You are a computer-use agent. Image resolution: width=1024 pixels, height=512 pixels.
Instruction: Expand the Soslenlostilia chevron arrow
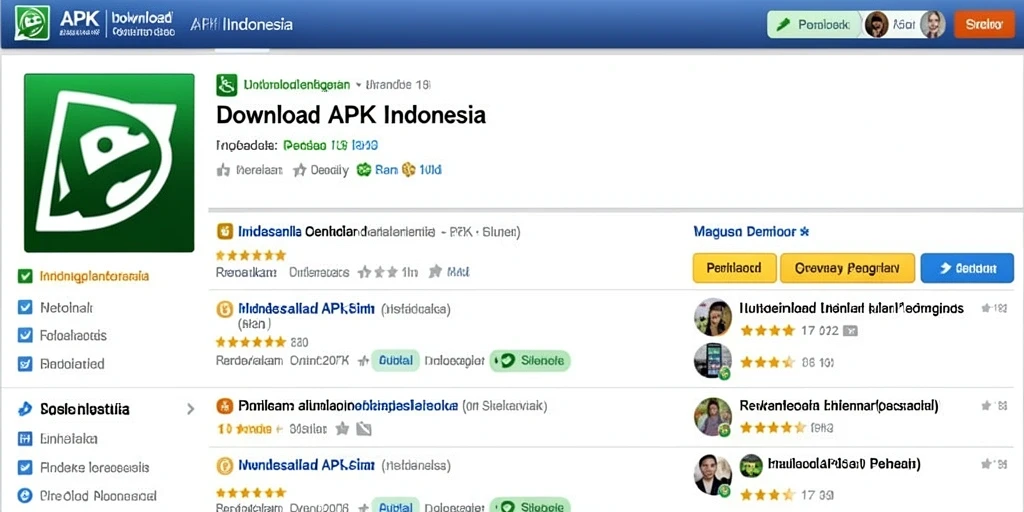(x=190, y=409)
